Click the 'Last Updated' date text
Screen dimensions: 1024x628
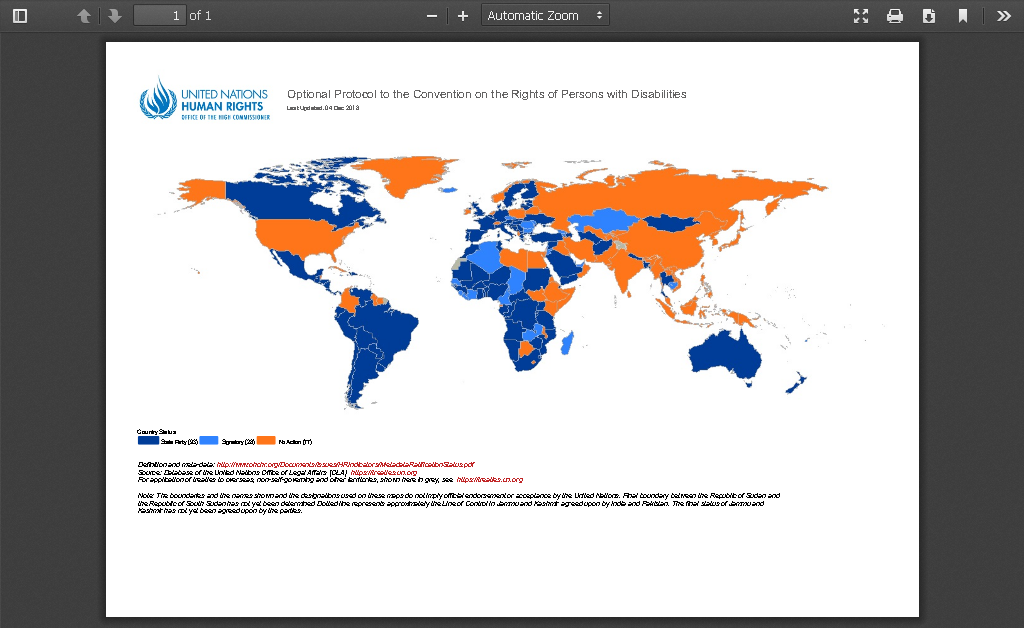click(x=323, y=108)
